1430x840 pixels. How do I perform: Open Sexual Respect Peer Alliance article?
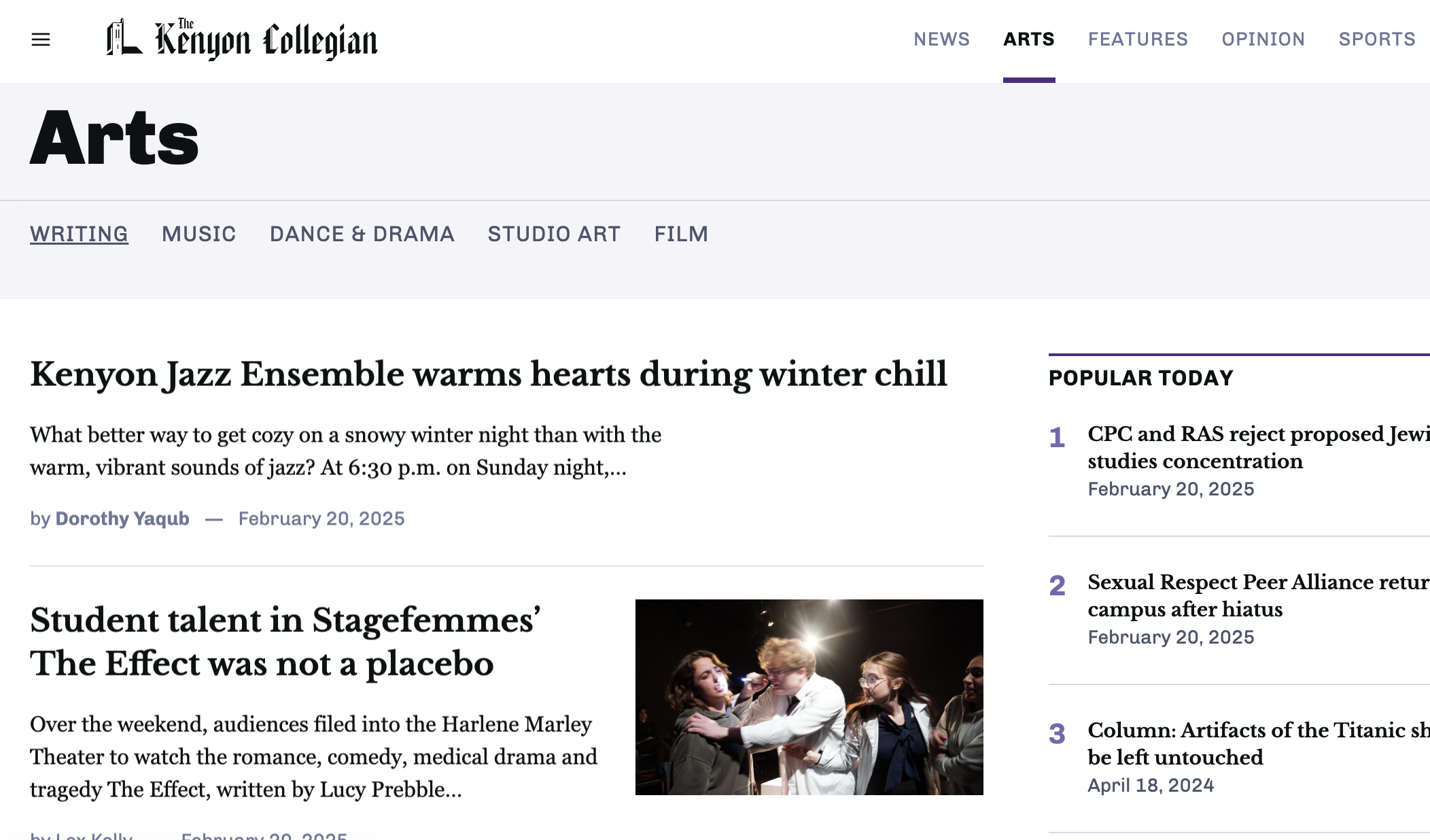[1259, 595]
